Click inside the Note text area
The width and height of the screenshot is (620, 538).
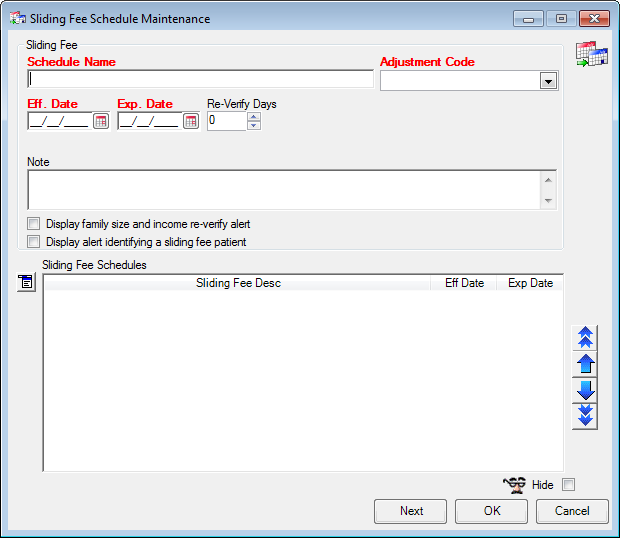pos(284,190)
